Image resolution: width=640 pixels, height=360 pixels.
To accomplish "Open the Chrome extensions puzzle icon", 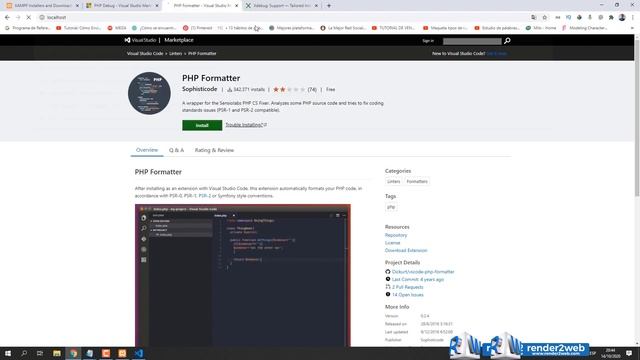I will pyautogui.click(x=611, y=18).
